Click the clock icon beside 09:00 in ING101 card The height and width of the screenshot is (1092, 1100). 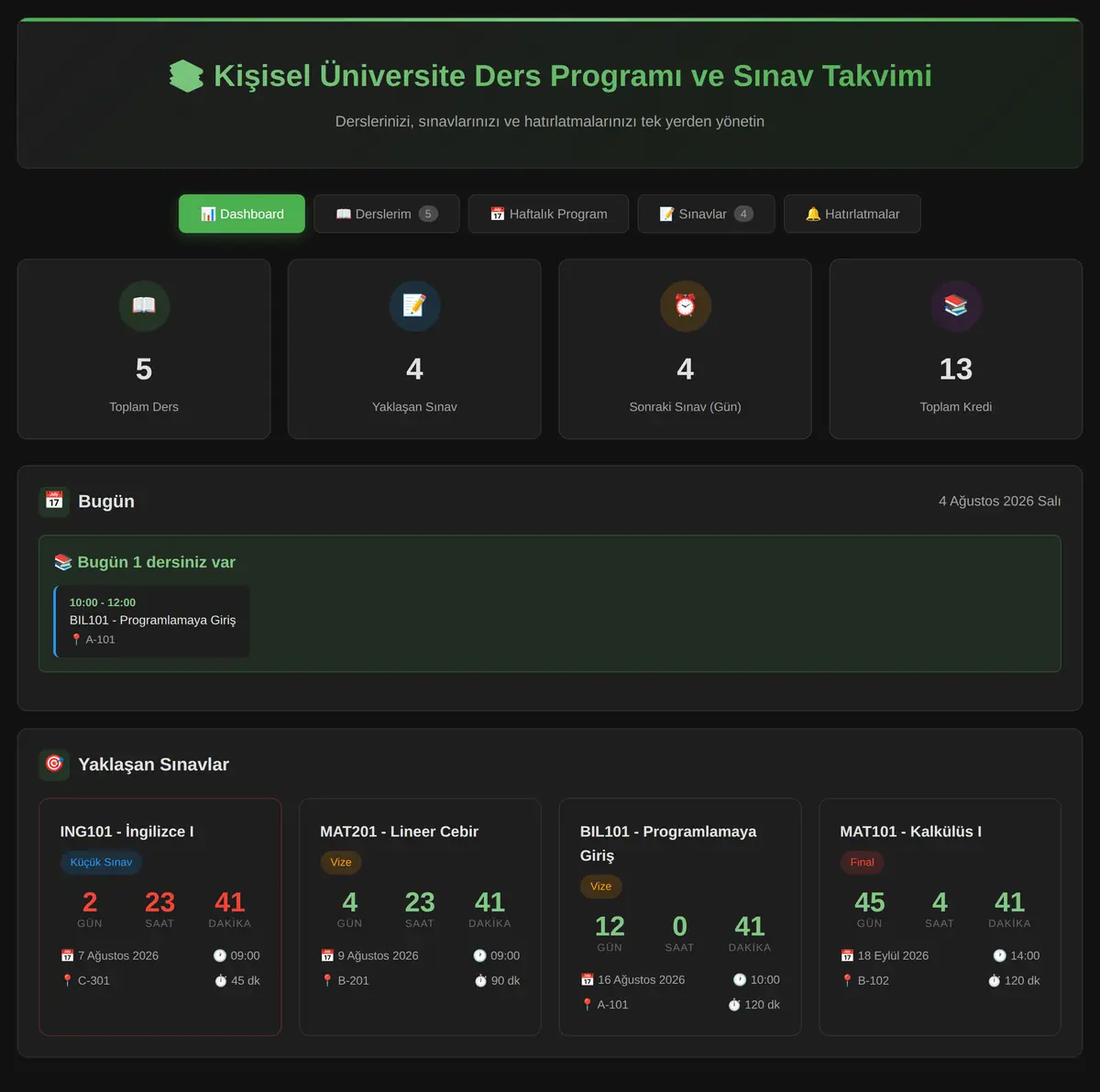[220, 955]
